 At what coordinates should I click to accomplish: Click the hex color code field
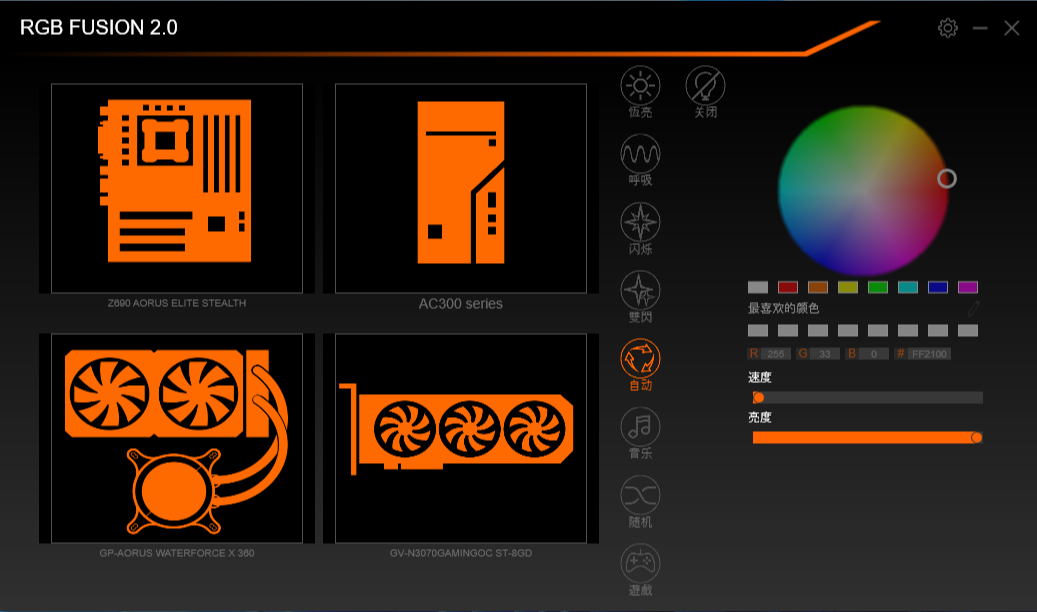point(929,354)
